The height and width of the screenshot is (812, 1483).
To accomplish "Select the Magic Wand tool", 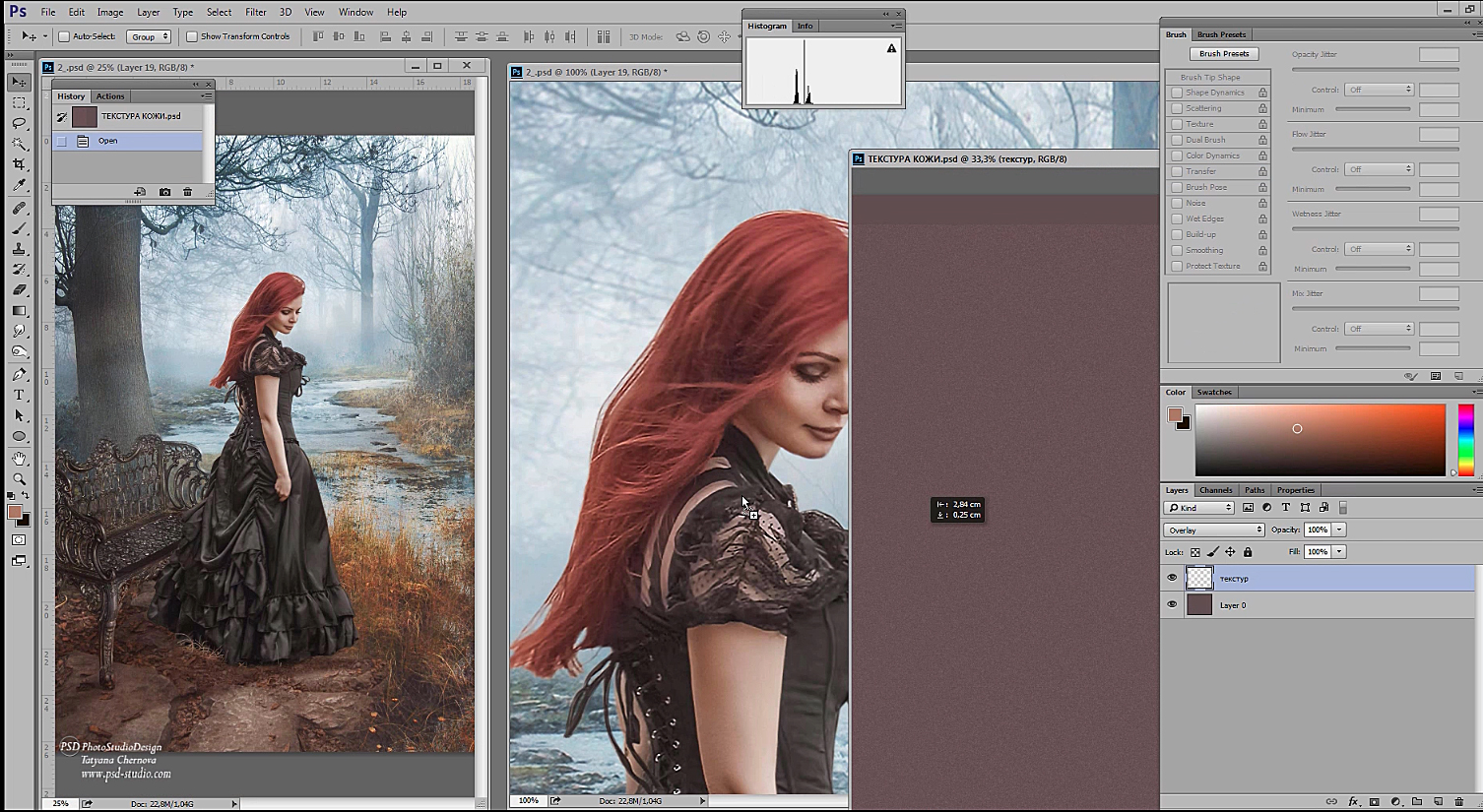I will tap(19, 144).
